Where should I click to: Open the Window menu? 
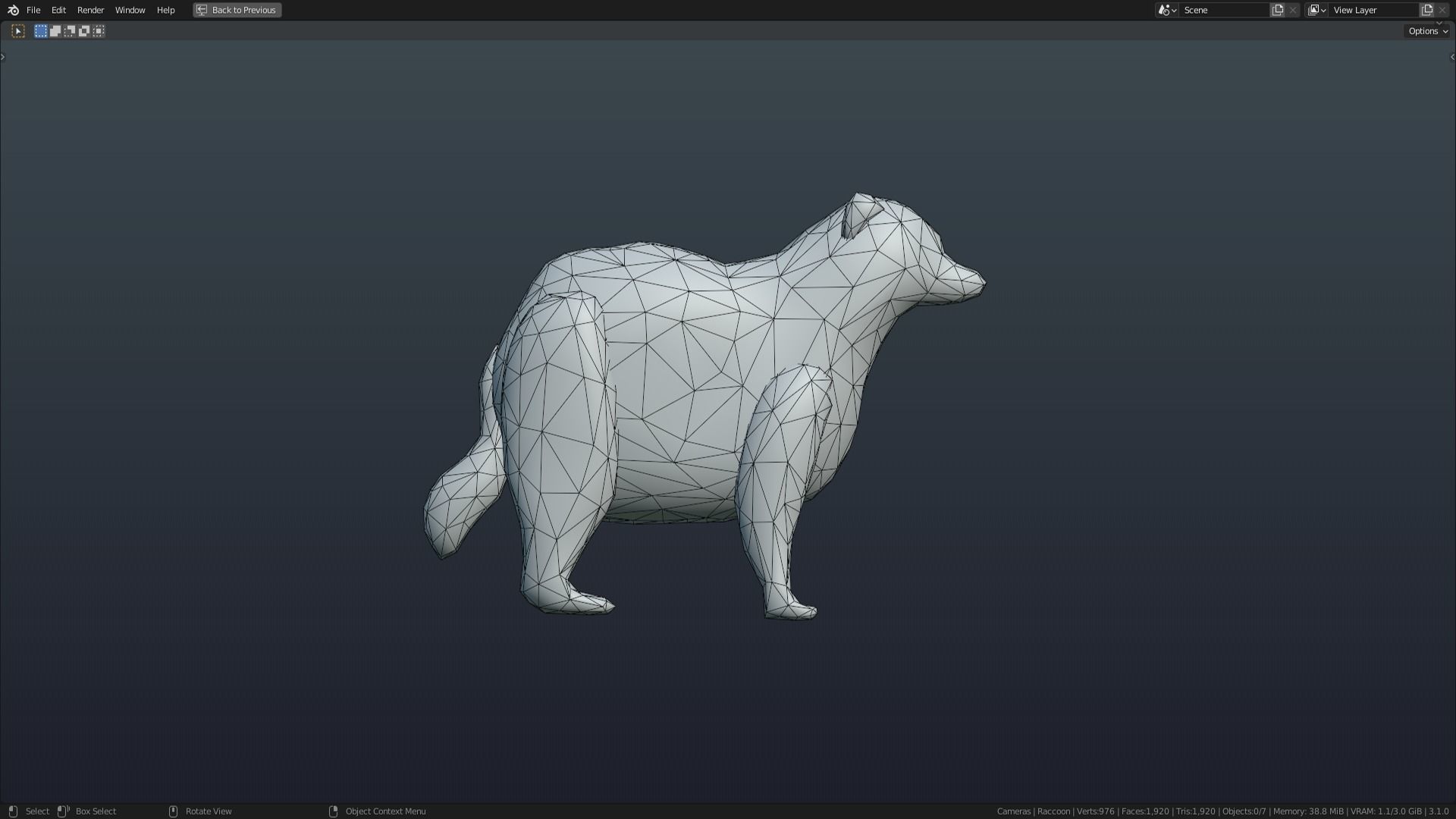pos(130,10)
